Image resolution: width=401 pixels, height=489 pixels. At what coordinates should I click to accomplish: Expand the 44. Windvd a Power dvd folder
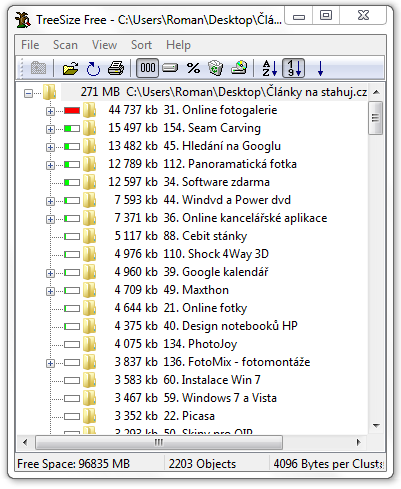coord(50,201)
